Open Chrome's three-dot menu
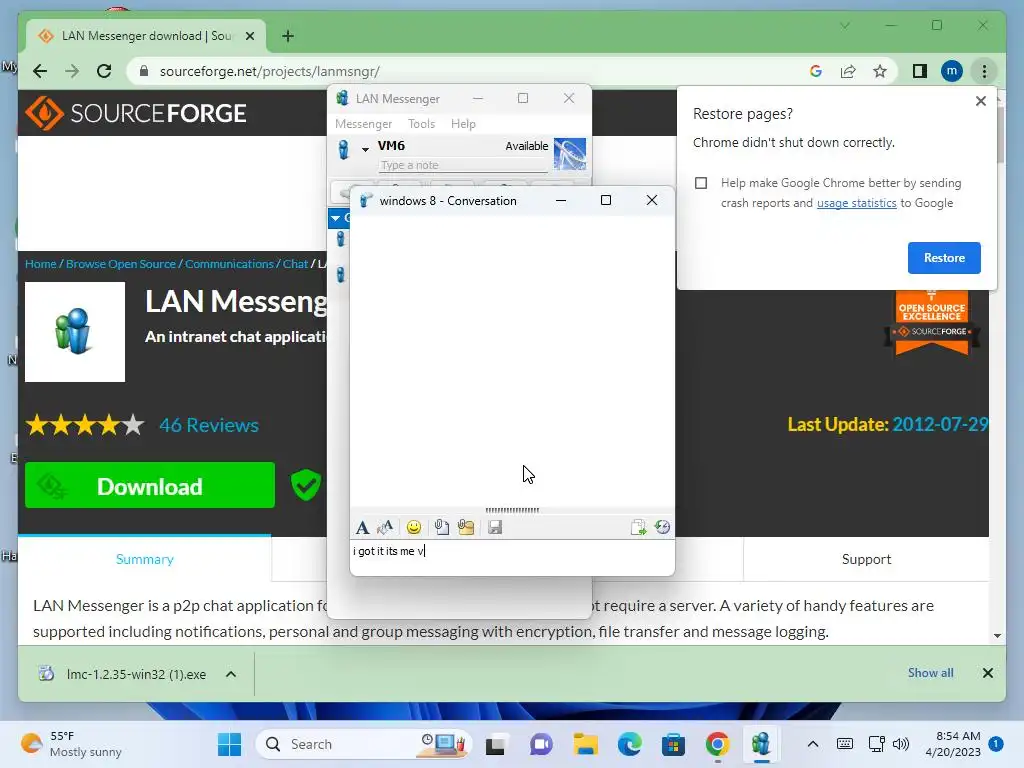The height and width of the screenshot is (768, 1024). click(x=984, y=71)
